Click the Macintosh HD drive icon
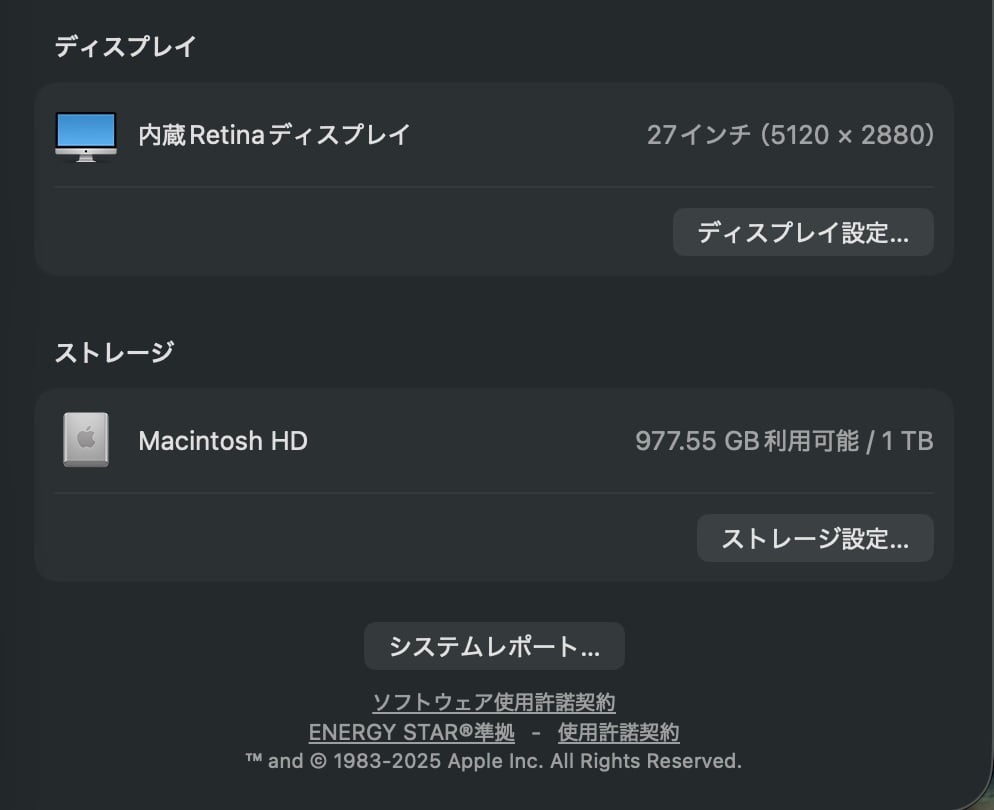Viewport: 994px width, 810px height. click(86, 440)
